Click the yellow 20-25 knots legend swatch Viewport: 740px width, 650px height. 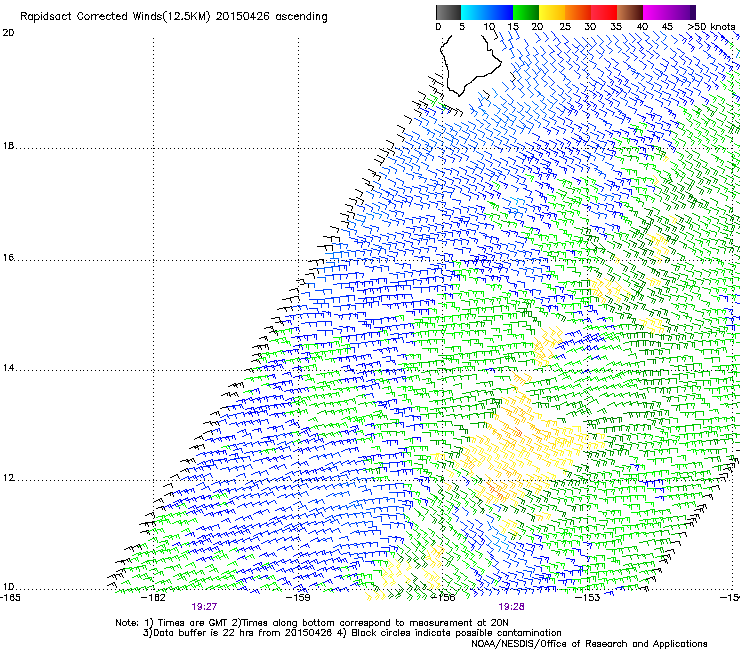[x=552, y=12]
